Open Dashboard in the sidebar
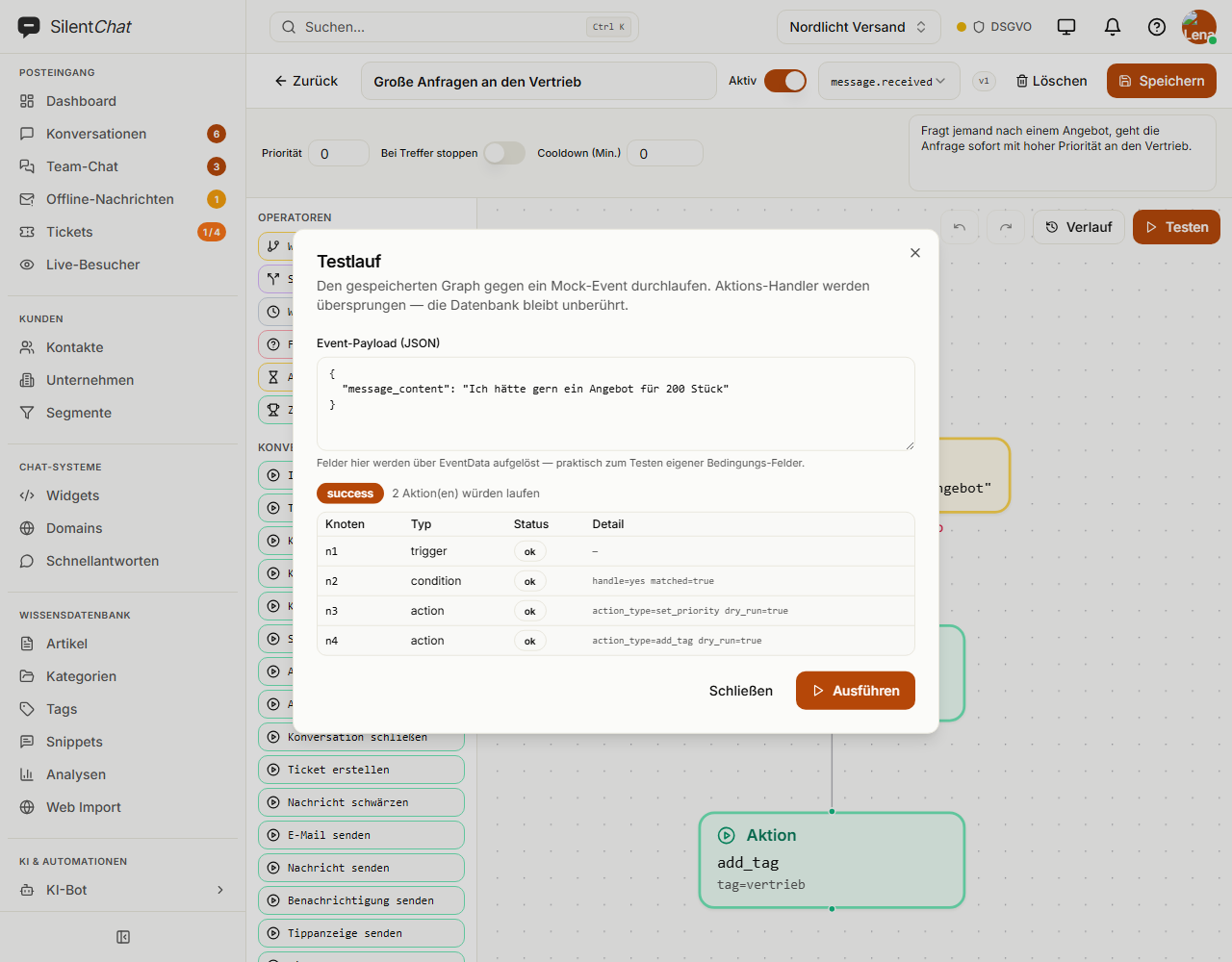Image resolution: width=1232 pixels, height=962 pixels. (x=122, y=101)
